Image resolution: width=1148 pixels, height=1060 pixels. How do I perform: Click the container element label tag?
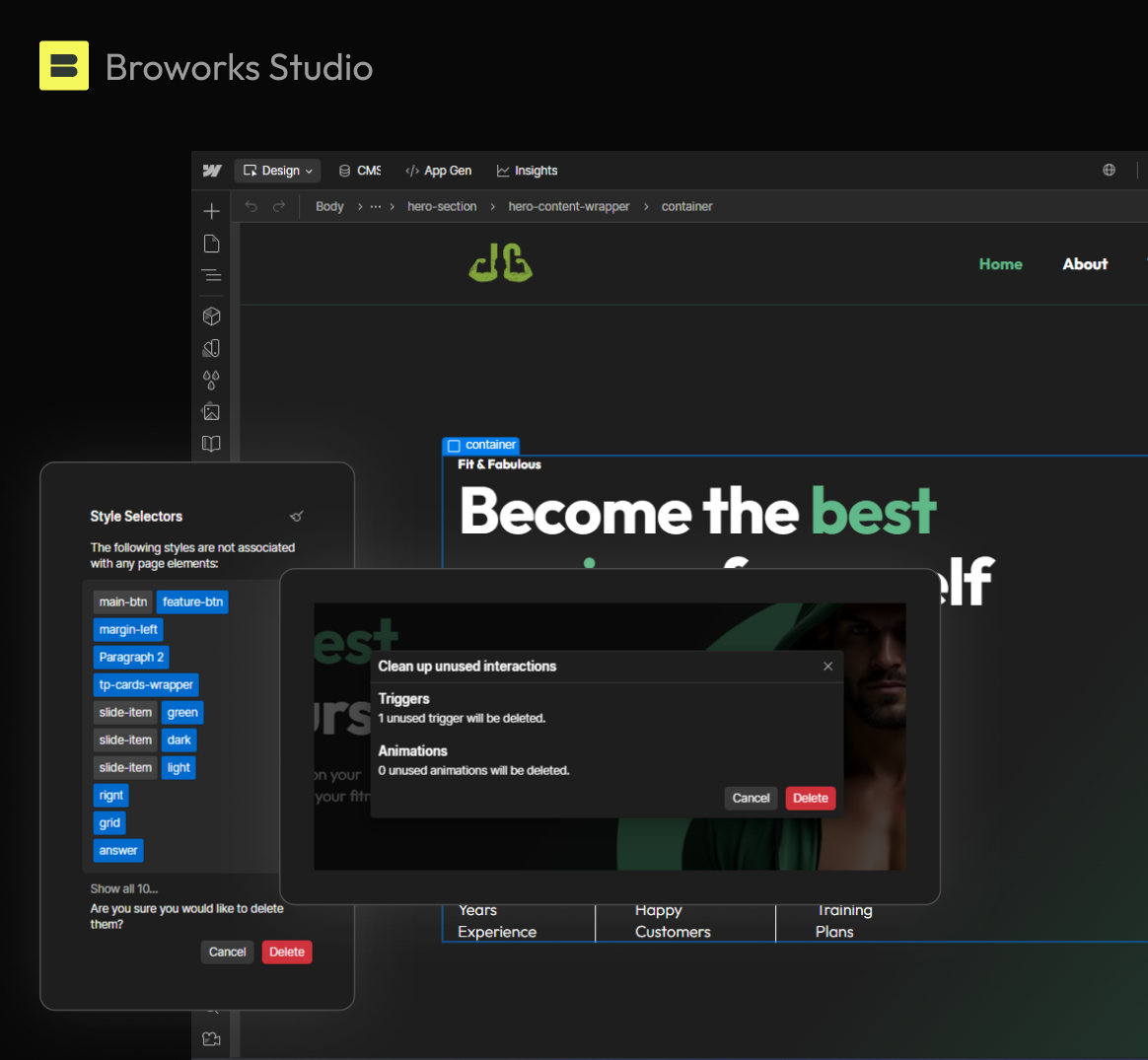(x=481, y=445)
